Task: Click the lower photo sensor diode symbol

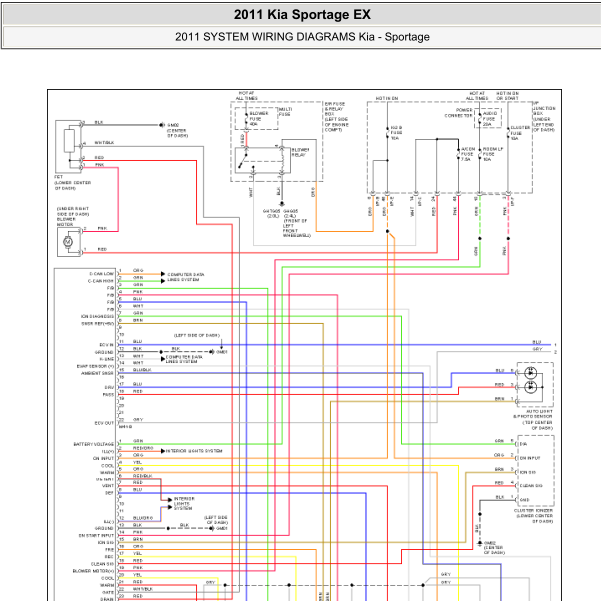Action: (530, 387)
